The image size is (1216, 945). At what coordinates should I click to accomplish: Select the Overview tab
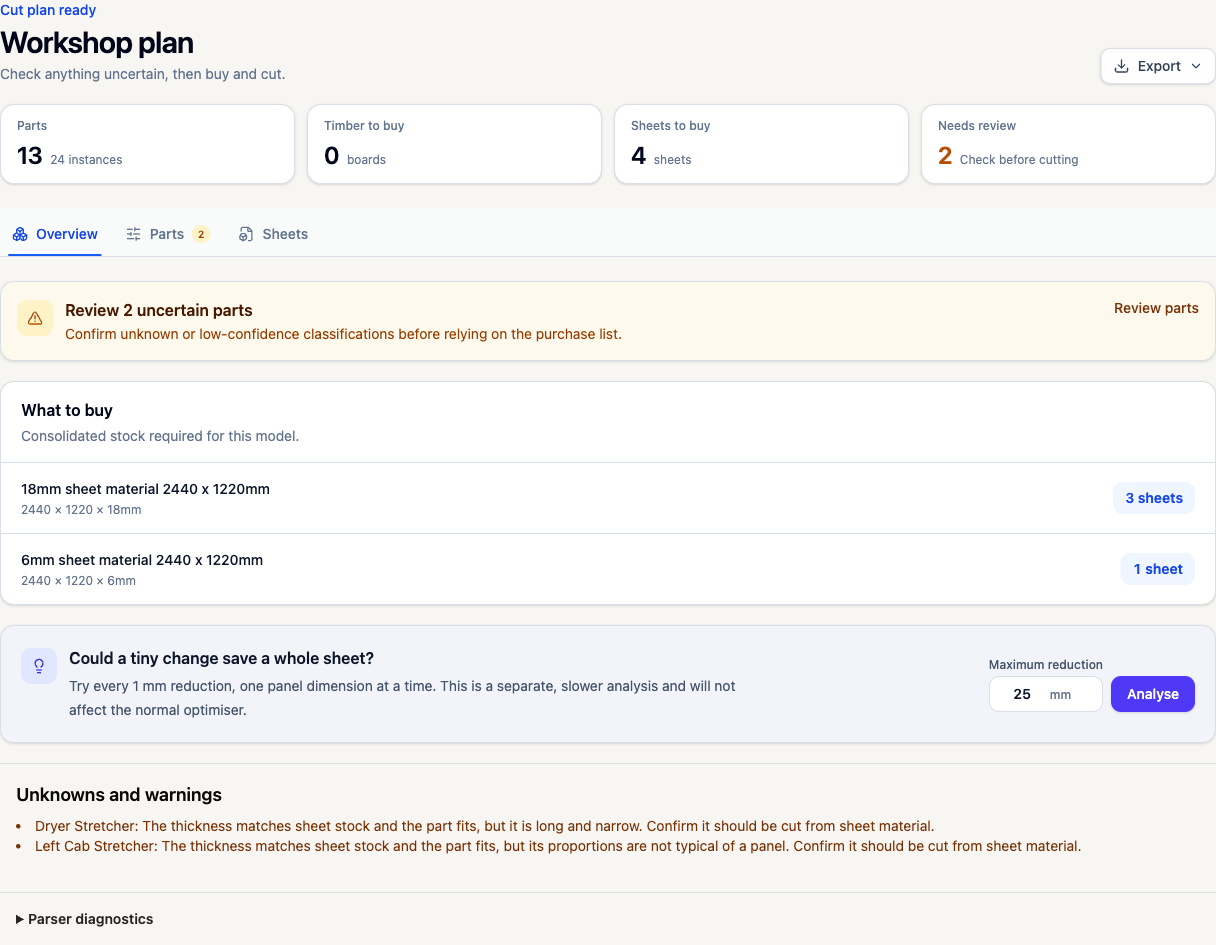pyautogui.click(x=55, y=234)
